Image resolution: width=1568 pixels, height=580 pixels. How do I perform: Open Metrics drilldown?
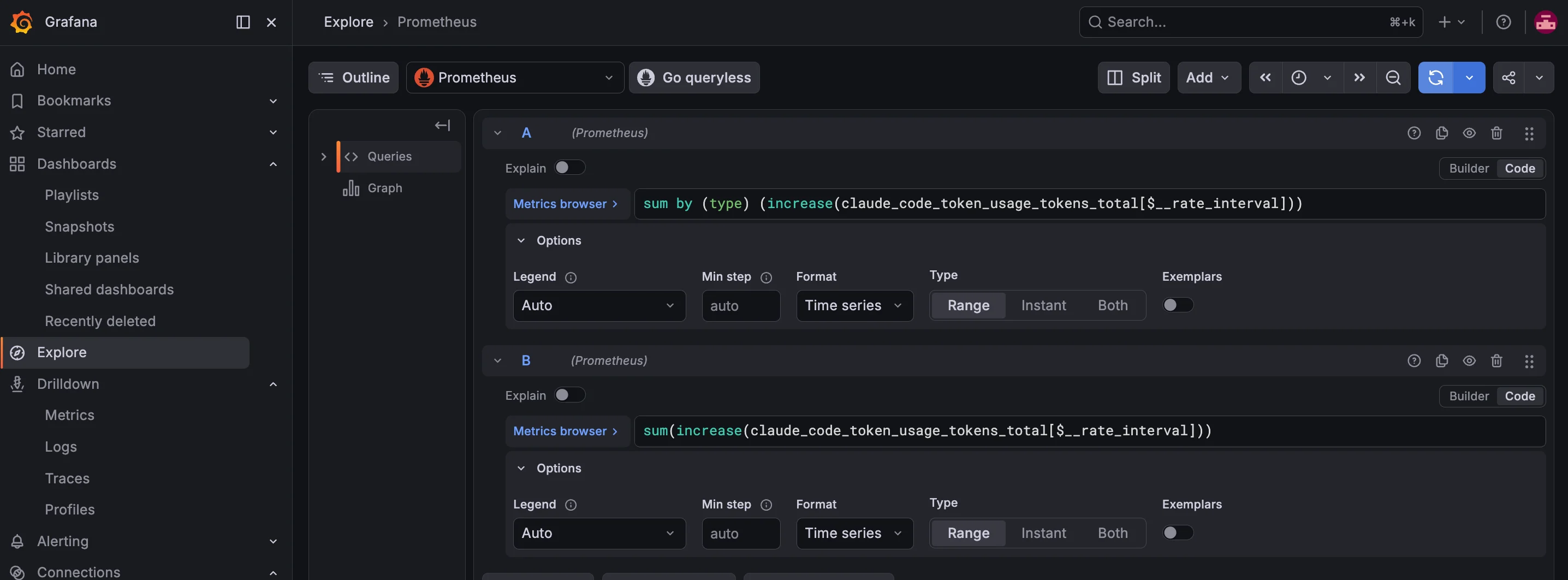click(x=69, y=415)
